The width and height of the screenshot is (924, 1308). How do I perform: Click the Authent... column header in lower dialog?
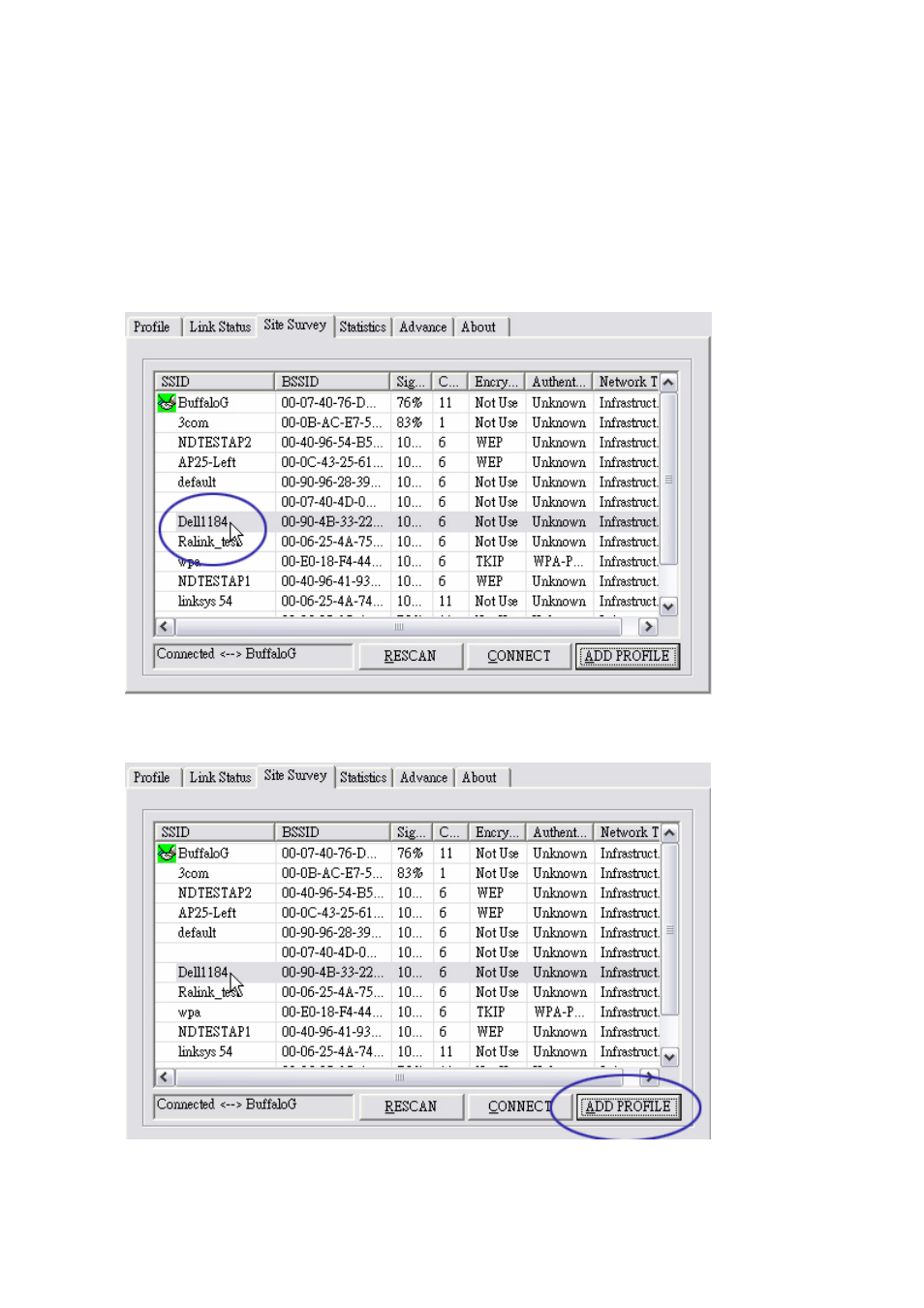tap(560, 833)
